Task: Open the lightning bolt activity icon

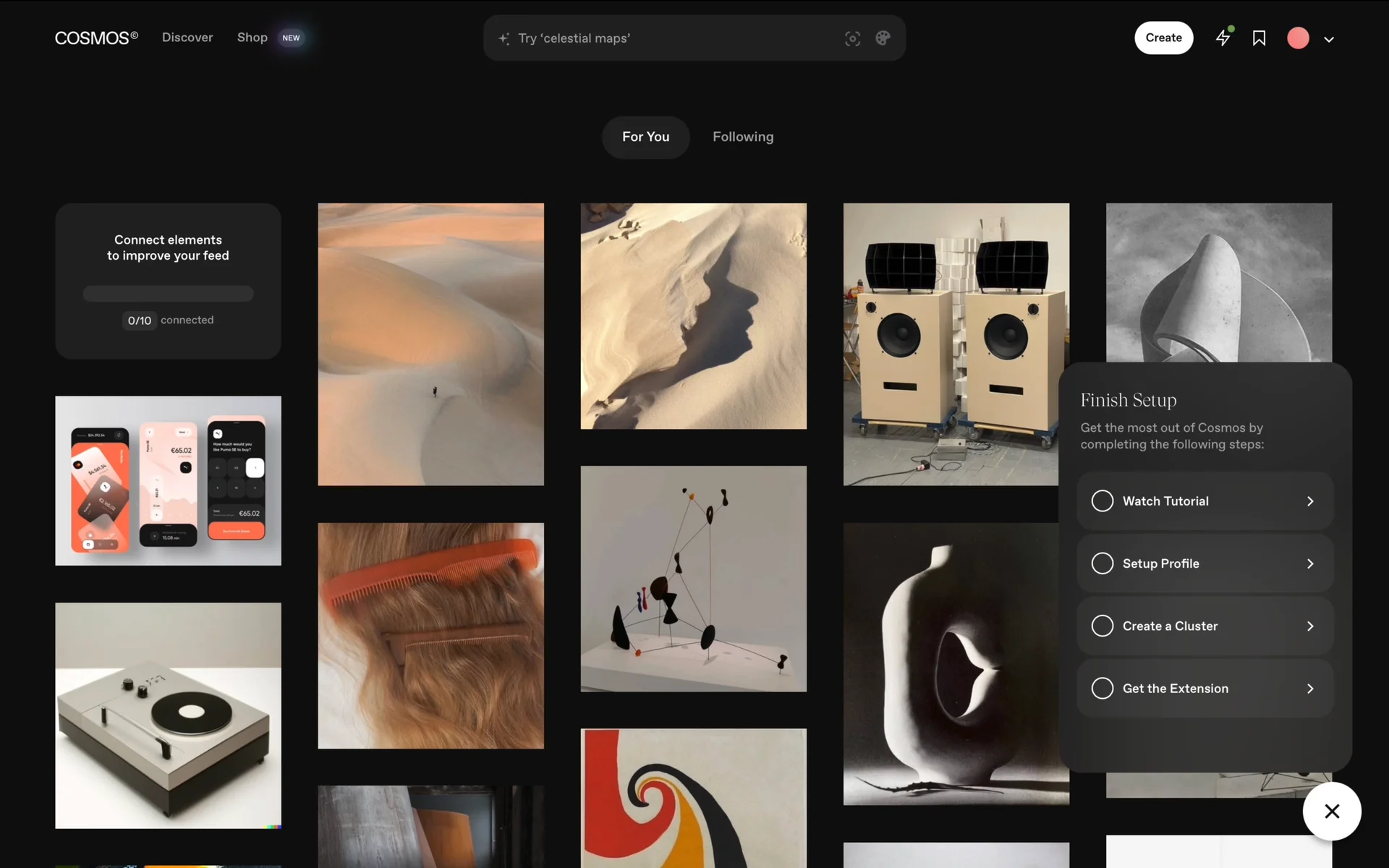Action: tap(1223, 38)
